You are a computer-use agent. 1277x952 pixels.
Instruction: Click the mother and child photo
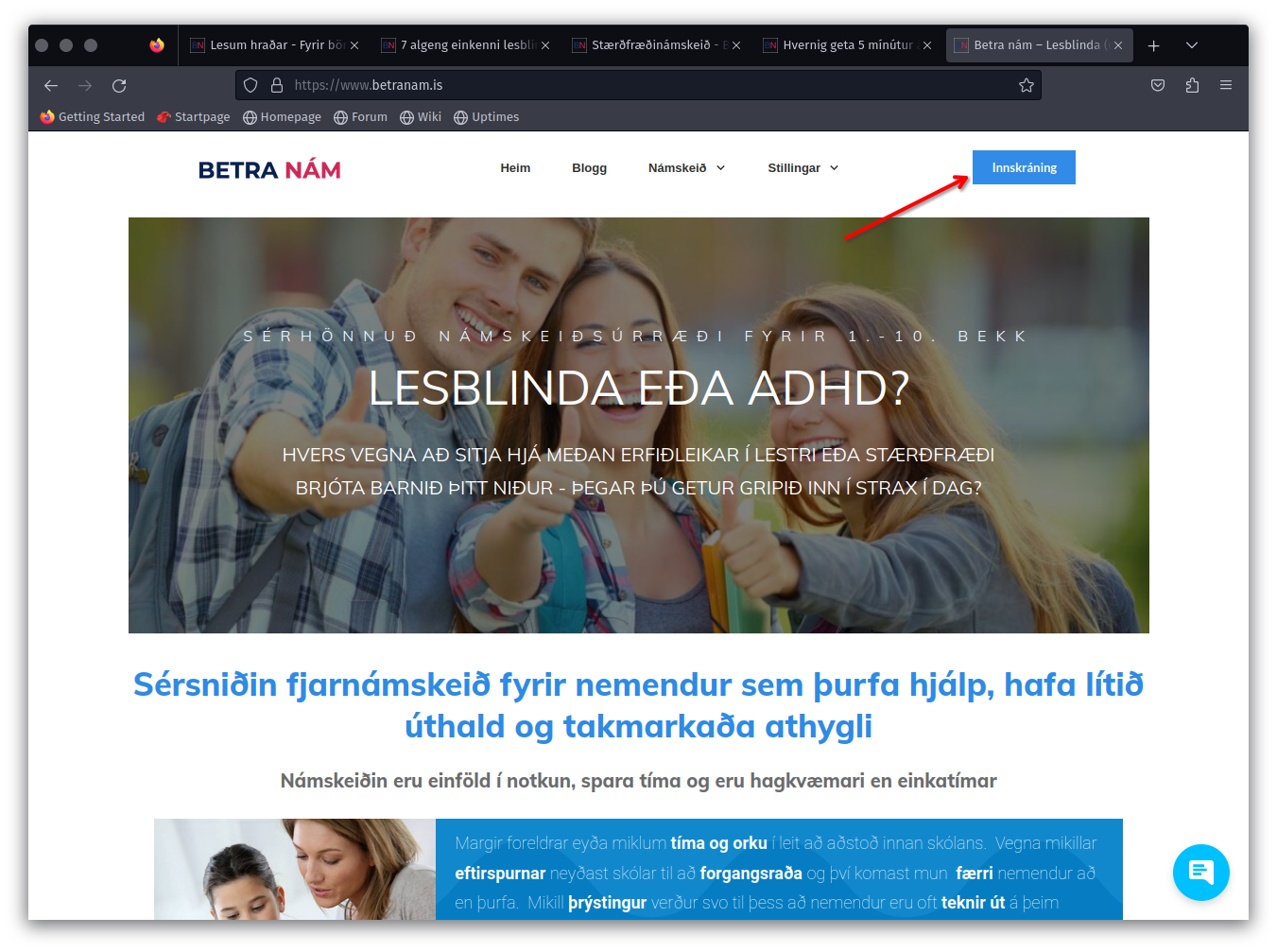[295, 869]
